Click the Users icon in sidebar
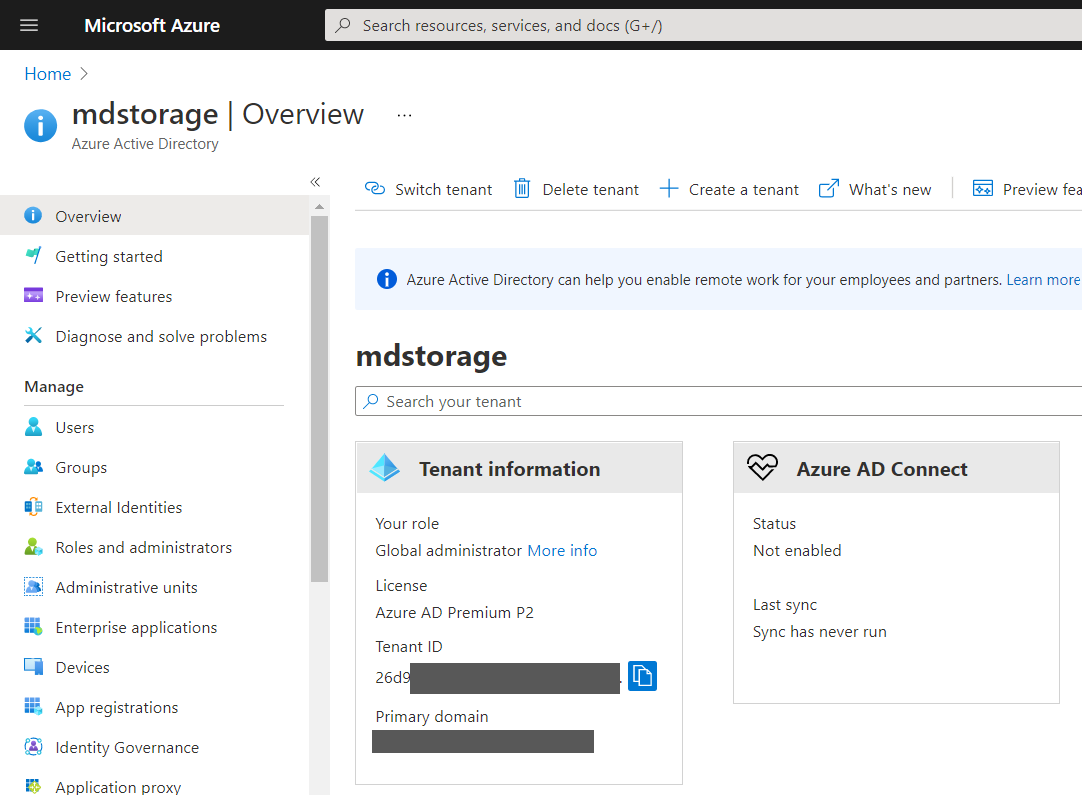 tap(33, 426)
